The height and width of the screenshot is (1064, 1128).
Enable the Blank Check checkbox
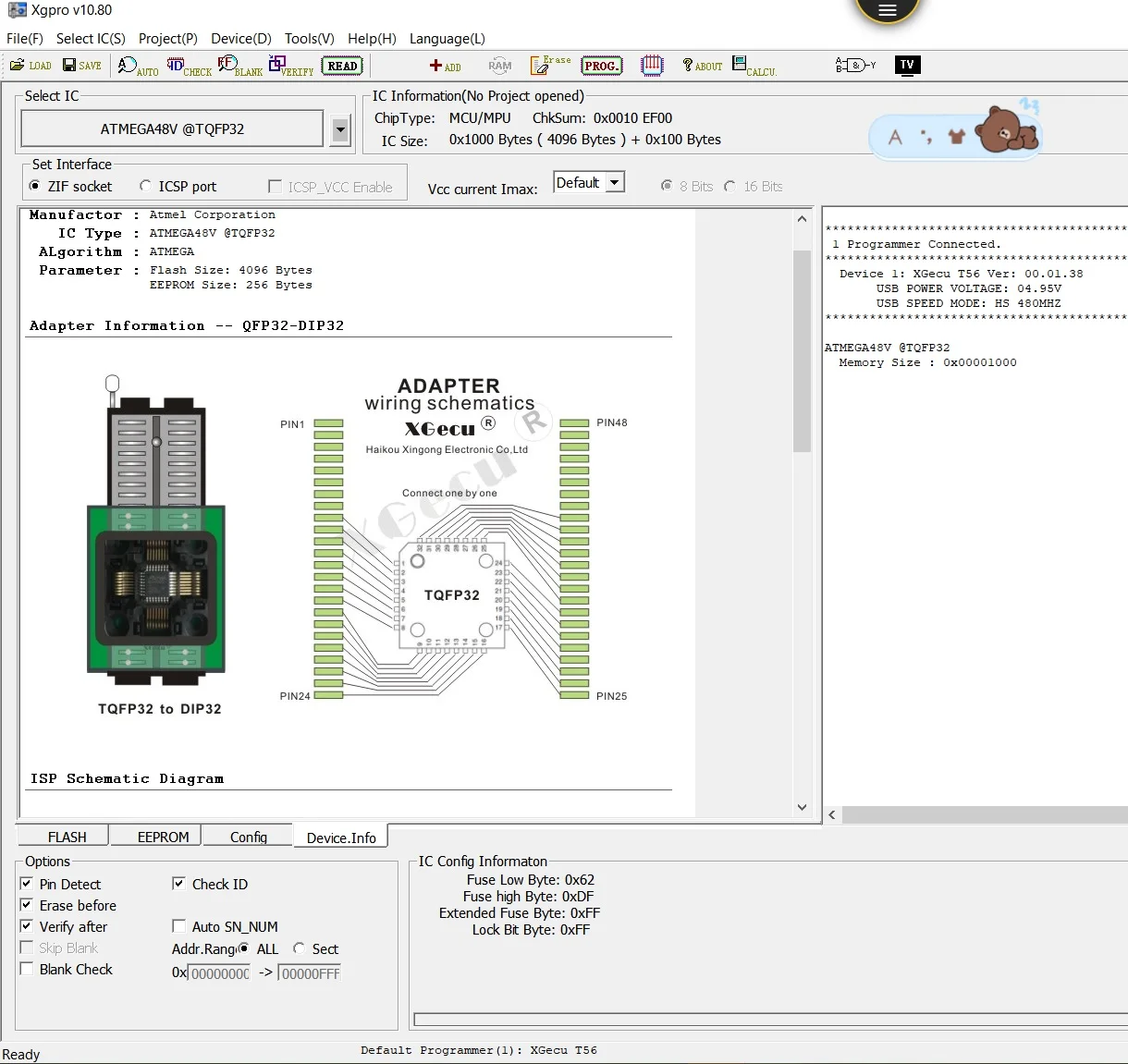[x=27, y=969]
